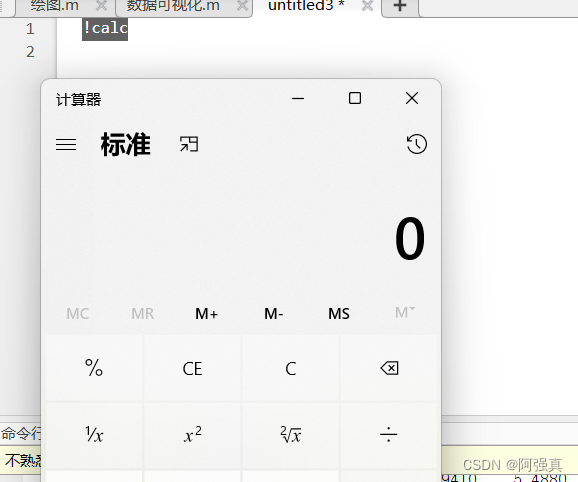Close the calculator window
The image size is (578, 482).
(x=412, y=98)
